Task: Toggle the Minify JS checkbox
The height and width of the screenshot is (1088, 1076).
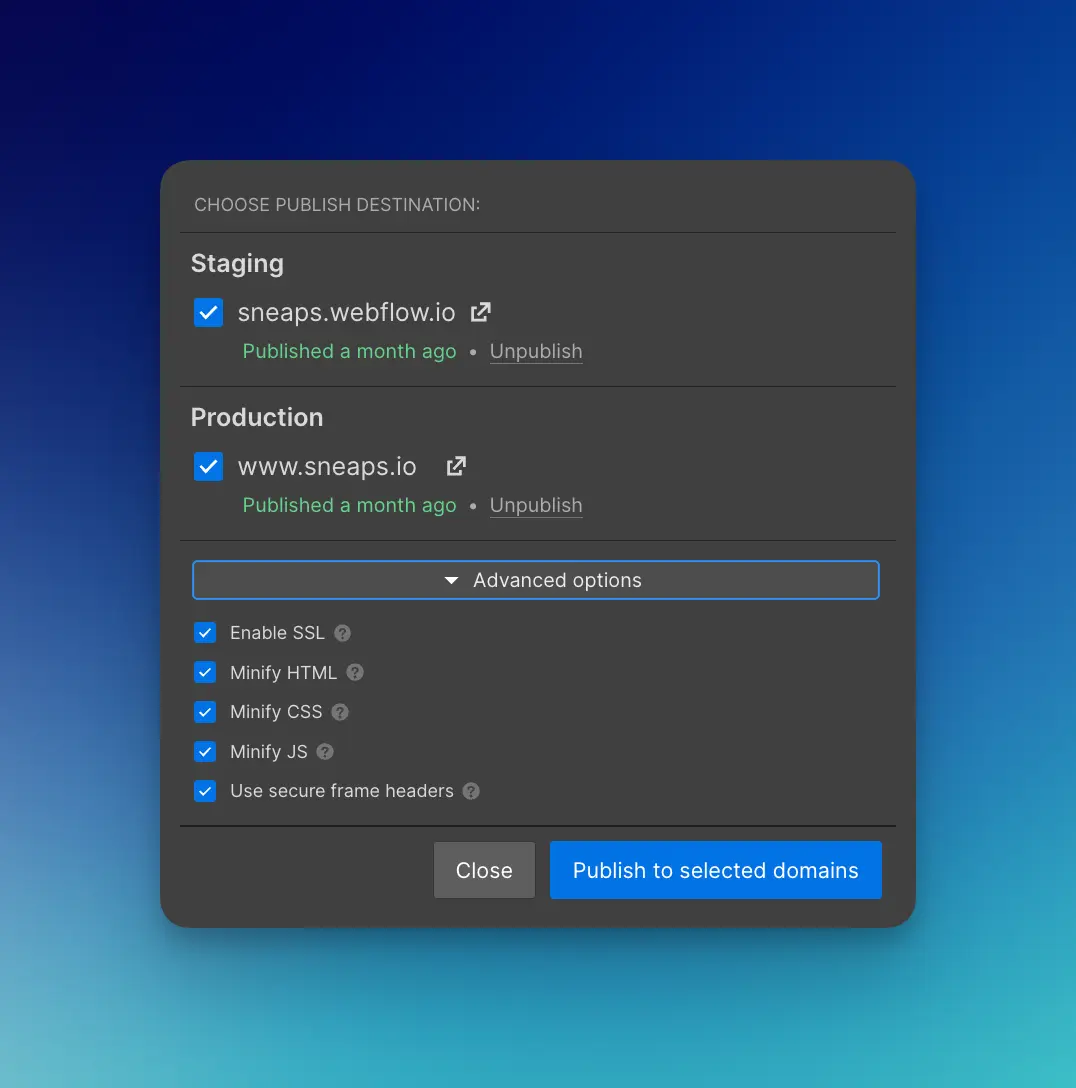Action: point(205,751)
